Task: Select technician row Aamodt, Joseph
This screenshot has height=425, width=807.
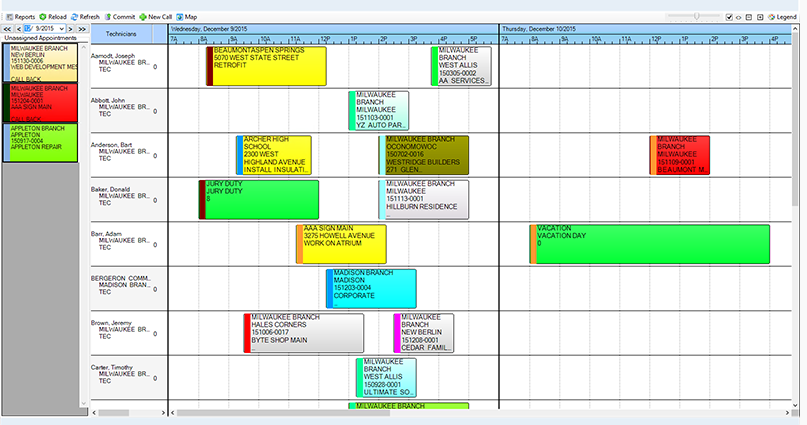Action: 129,66
